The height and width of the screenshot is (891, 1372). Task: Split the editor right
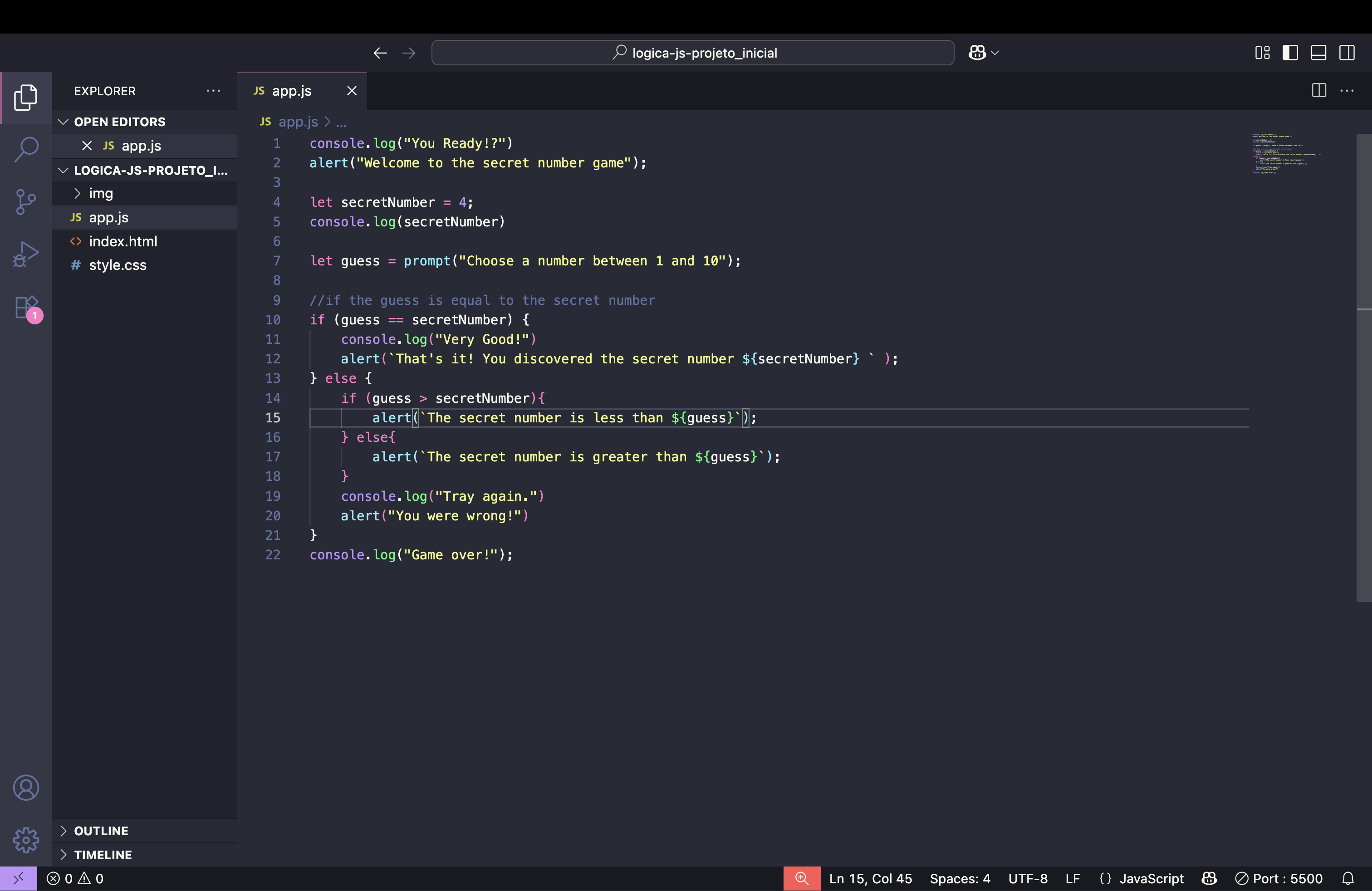coord(1319,90)
